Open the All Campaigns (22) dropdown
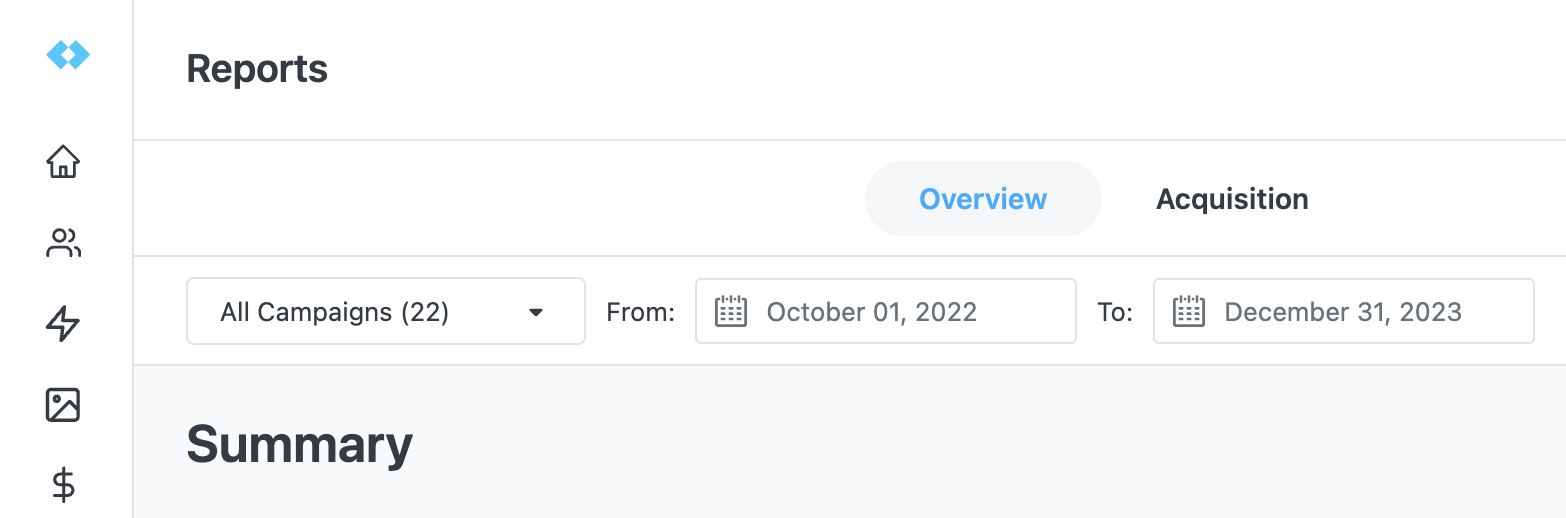This screenshot has width=1566, height=518. [386, 311]
